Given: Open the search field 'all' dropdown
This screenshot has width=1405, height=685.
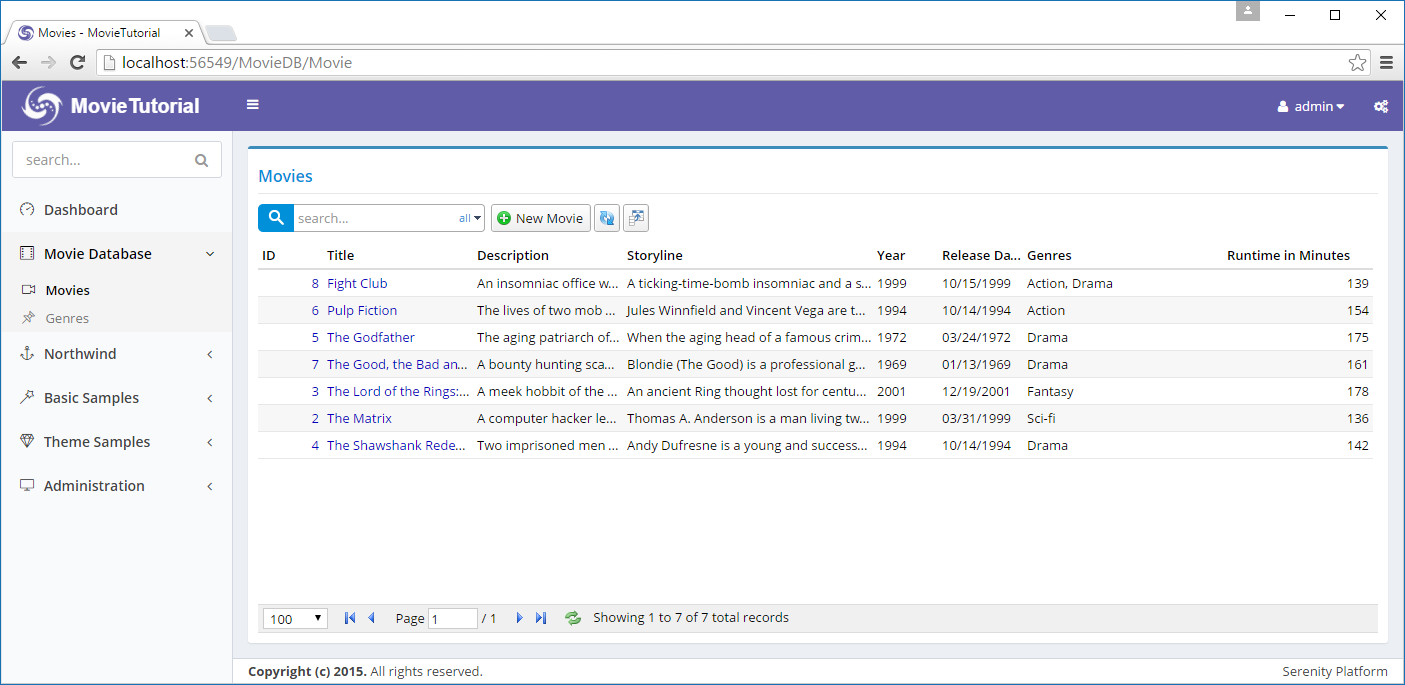Looking at the screenshot, I should click(471, 218).
